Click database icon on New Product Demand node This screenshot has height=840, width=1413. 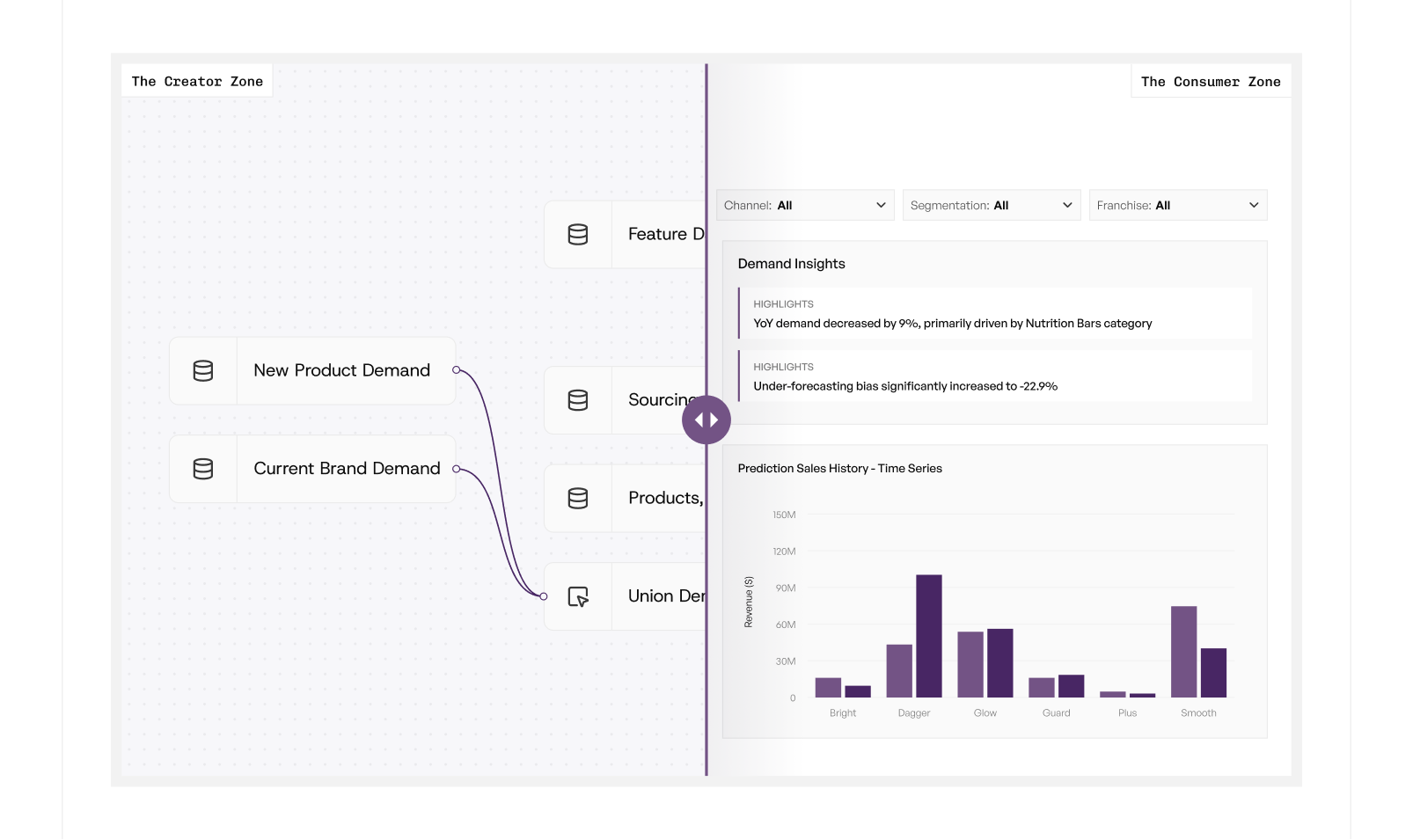point(203,371)
